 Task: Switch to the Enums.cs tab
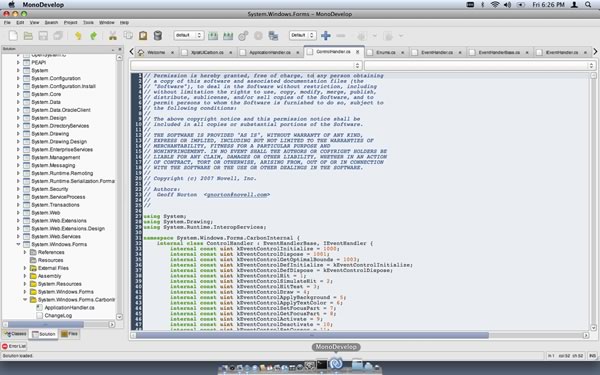click(x=386, y=52)
